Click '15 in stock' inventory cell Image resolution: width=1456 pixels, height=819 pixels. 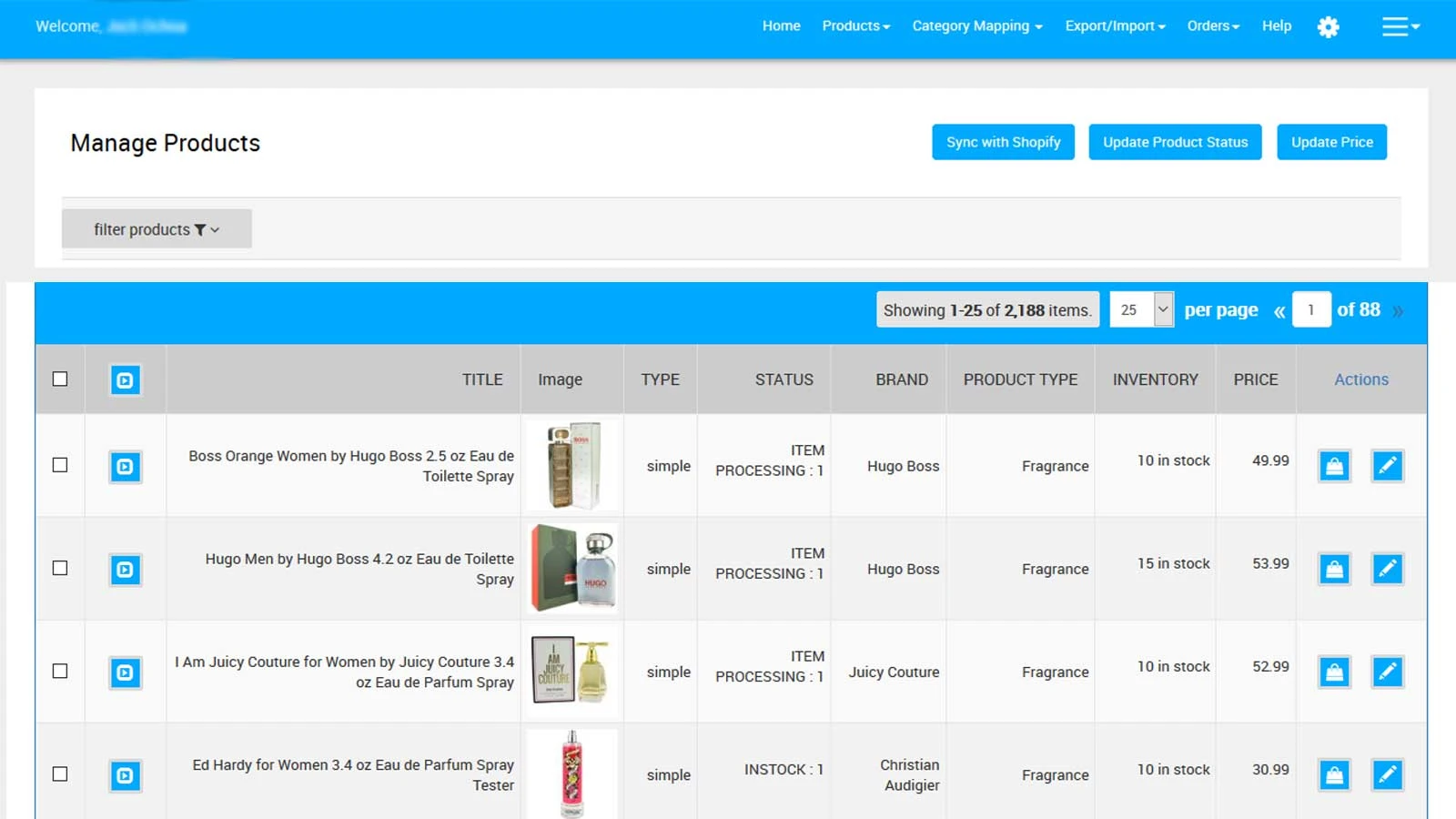[1173, 563]
